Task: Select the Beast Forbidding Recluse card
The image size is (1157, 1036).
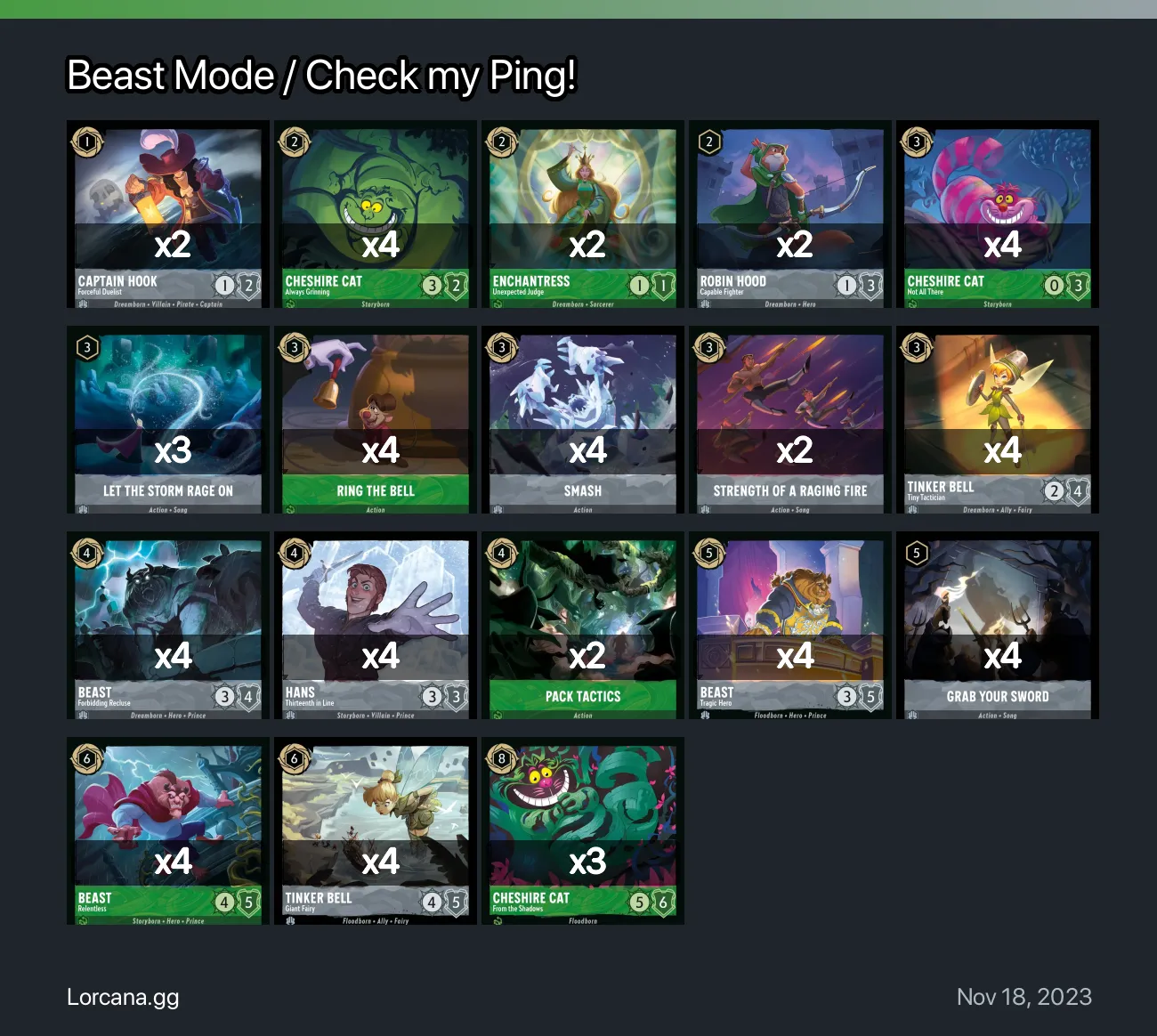Action: coord(168,626)
